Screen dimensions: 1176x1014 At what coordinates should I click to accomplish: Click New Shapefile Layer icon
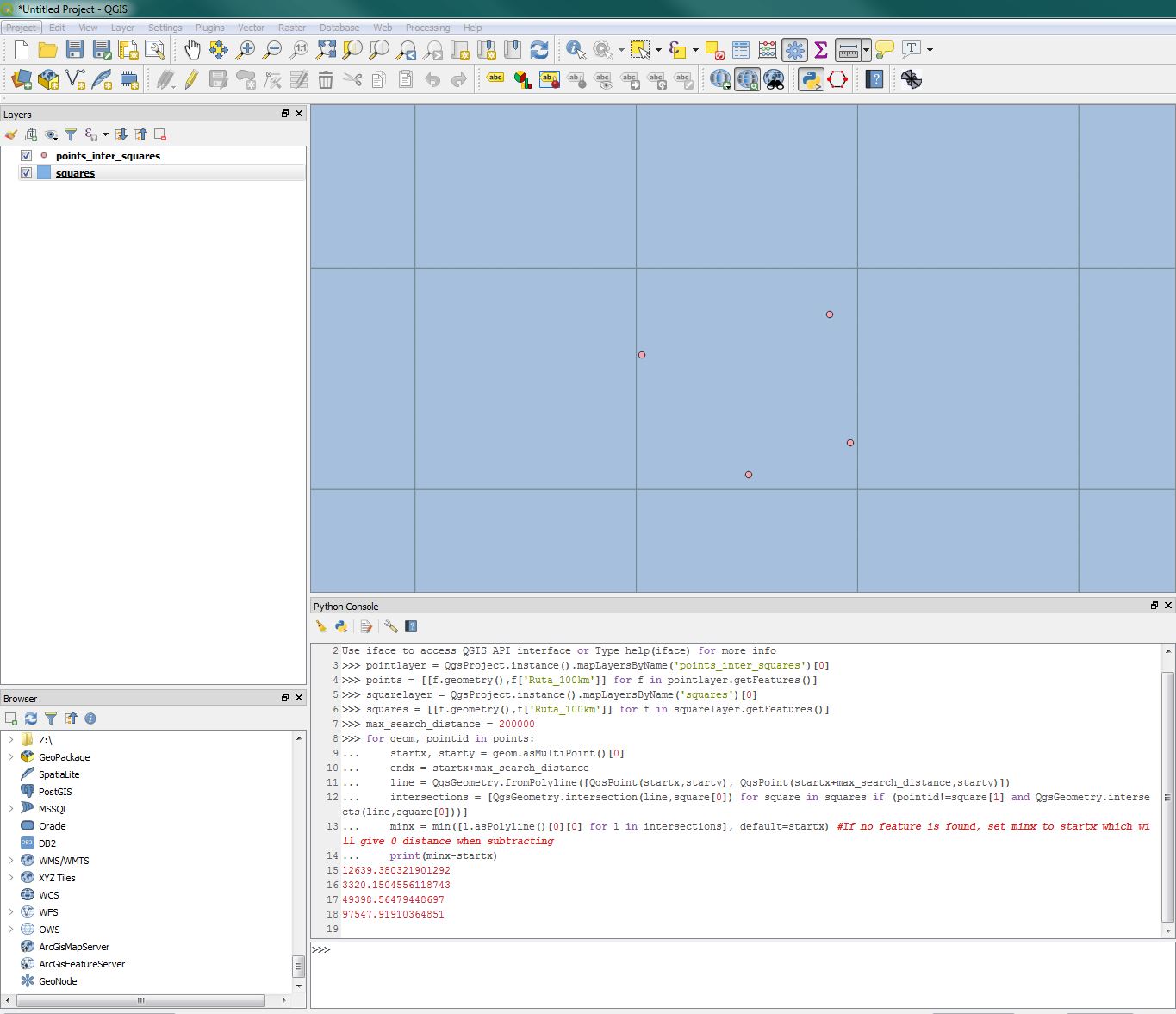(75, 80)
